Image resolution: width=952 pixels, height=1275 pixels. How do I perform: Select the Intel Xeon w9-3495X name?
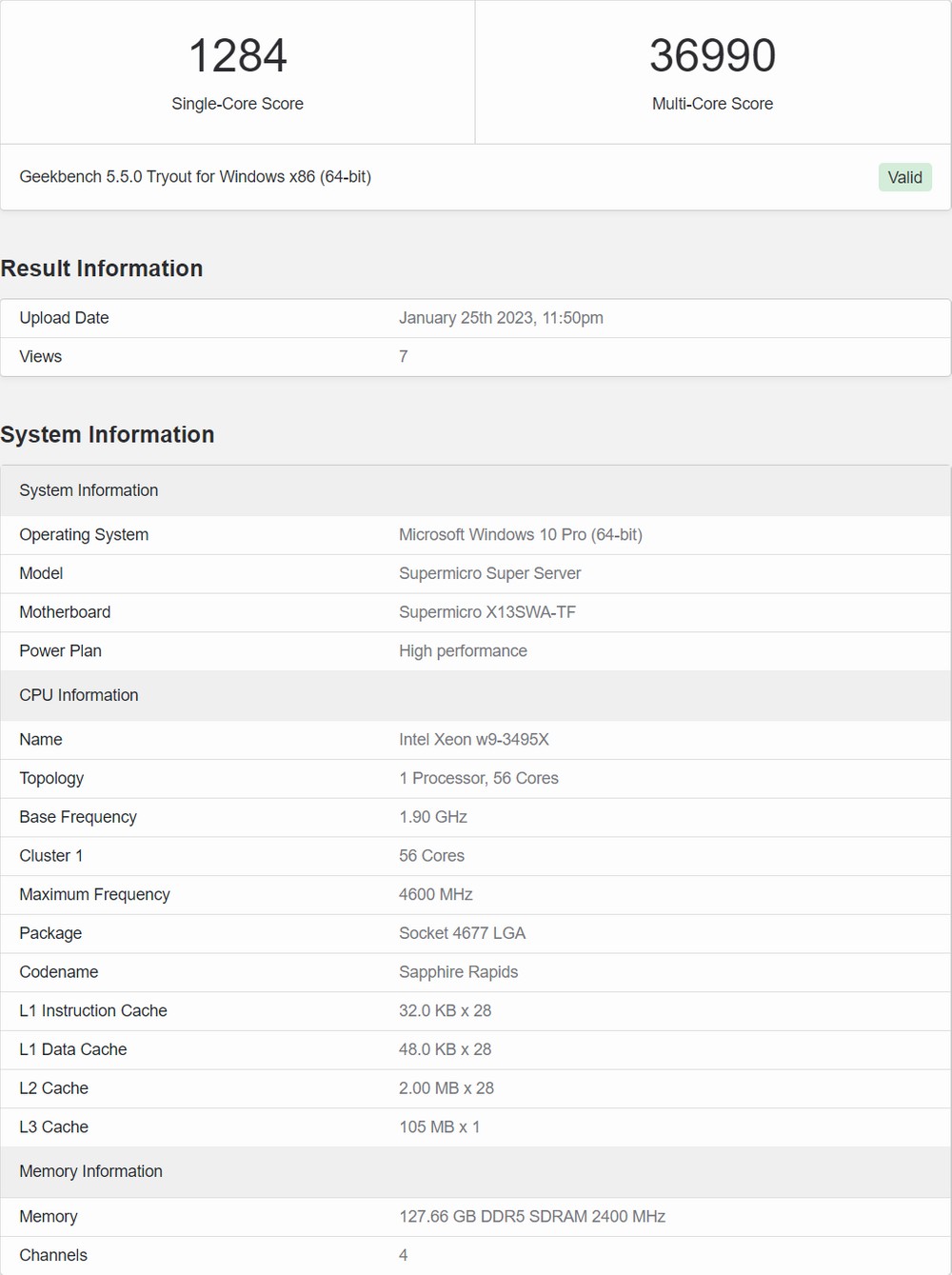pos(474,740)
